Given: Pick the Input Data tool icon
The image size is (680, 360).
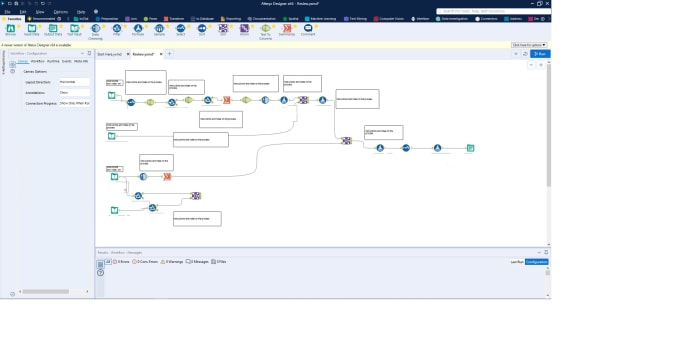Looking at the screenshot, I should coord(32,29).
